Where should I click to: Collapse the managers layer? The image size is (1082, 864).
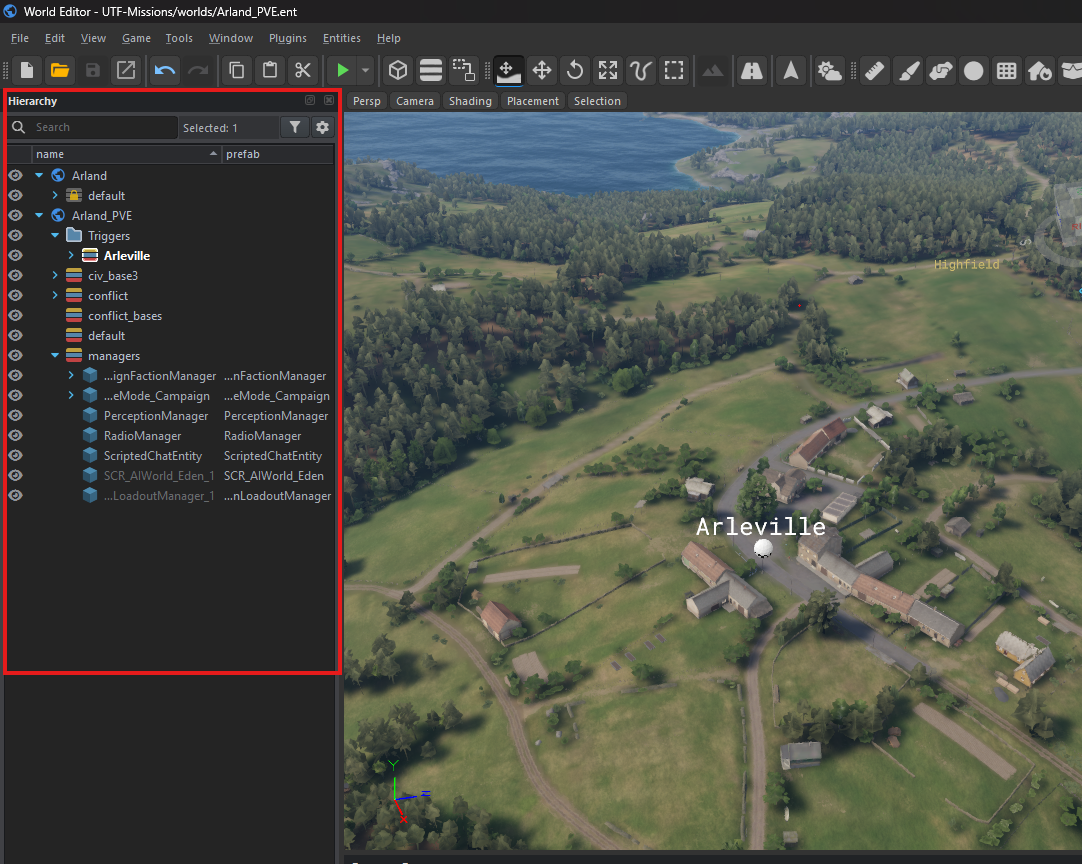(55, 356)
